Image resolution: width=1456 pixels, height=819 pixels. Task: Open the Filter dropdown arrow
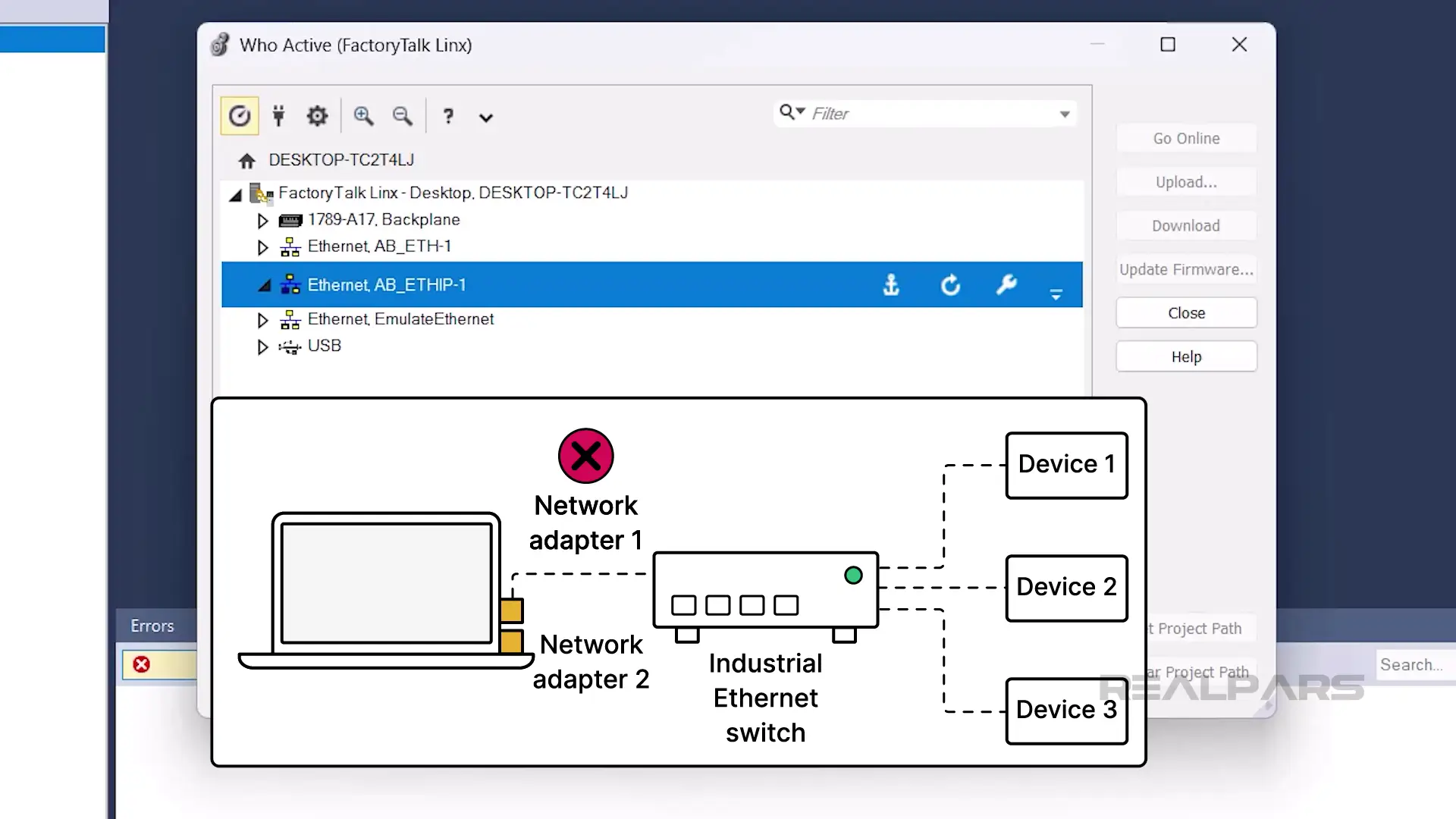(1065, 115)
